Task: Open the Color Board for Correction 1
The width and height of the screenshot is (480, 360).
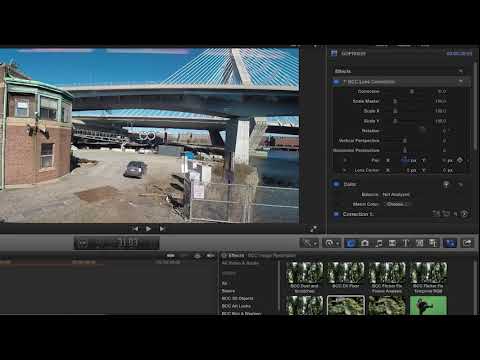Action: (x=464, y=214)
